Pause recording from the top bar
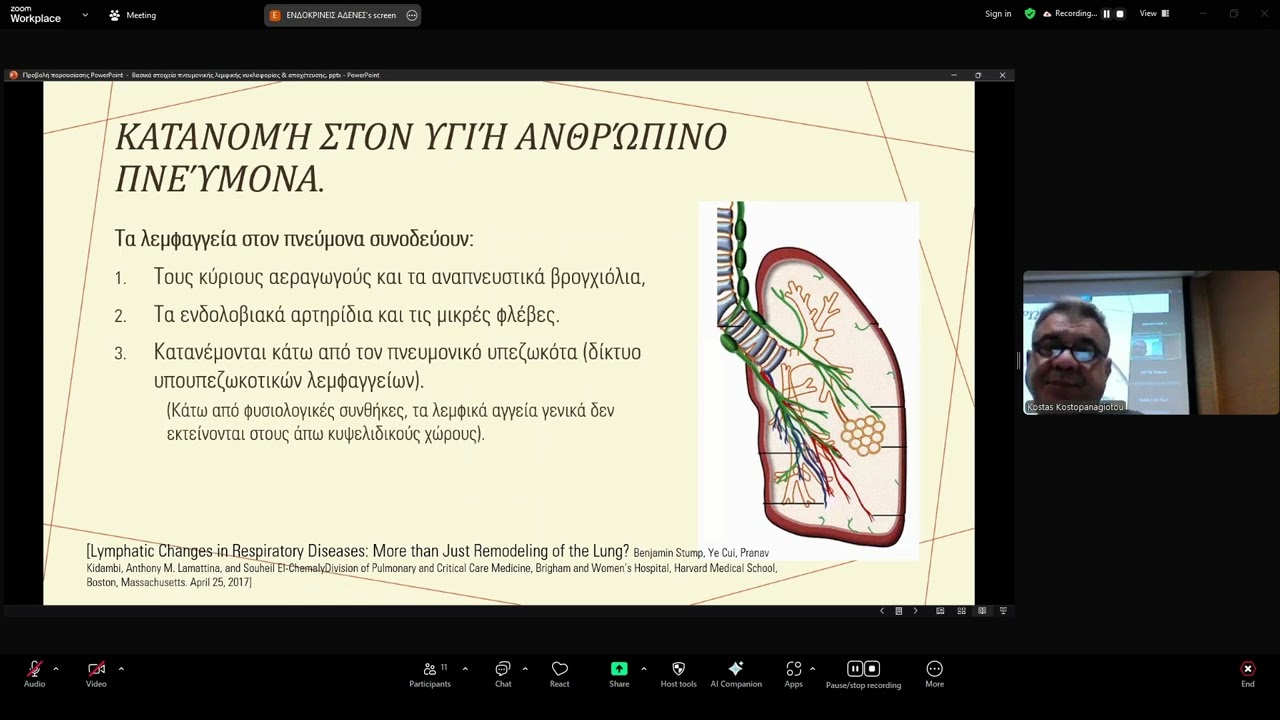1280x720 pixels. pos(1106,14)
